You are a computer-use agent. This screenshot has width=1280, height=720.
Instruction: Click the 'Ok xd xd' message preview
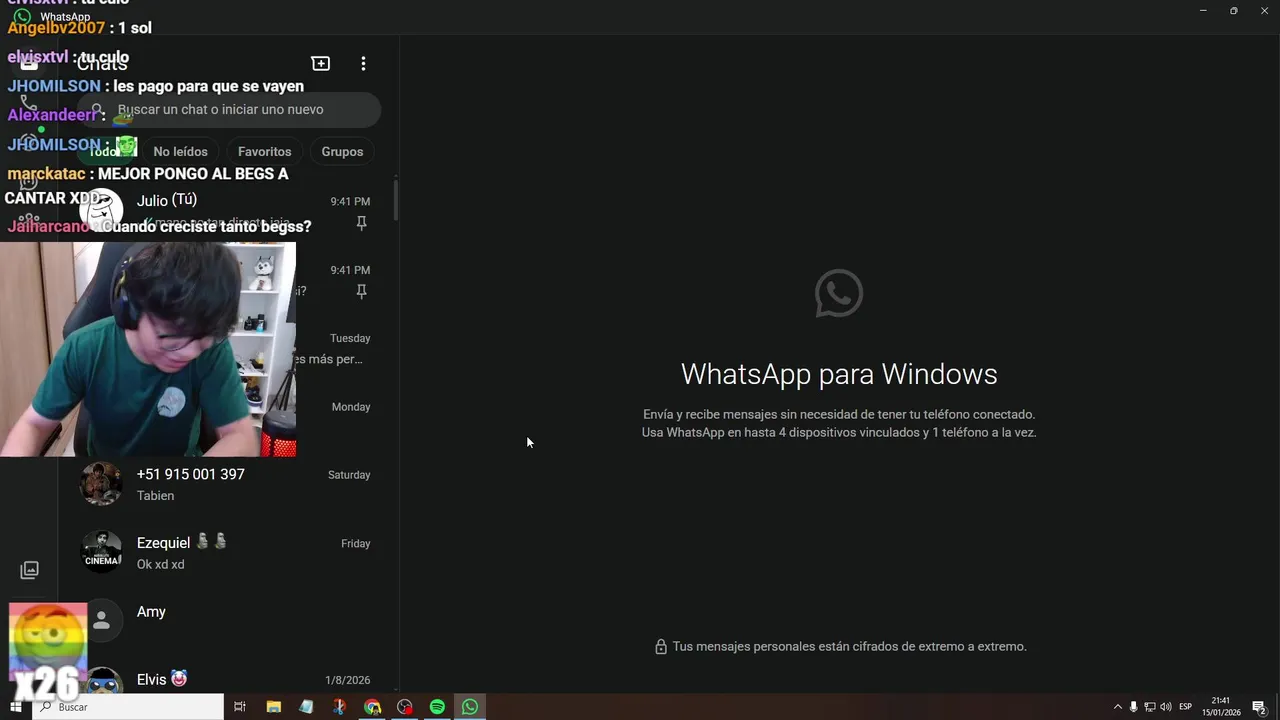pyautogui.click(x=160, y=565)
